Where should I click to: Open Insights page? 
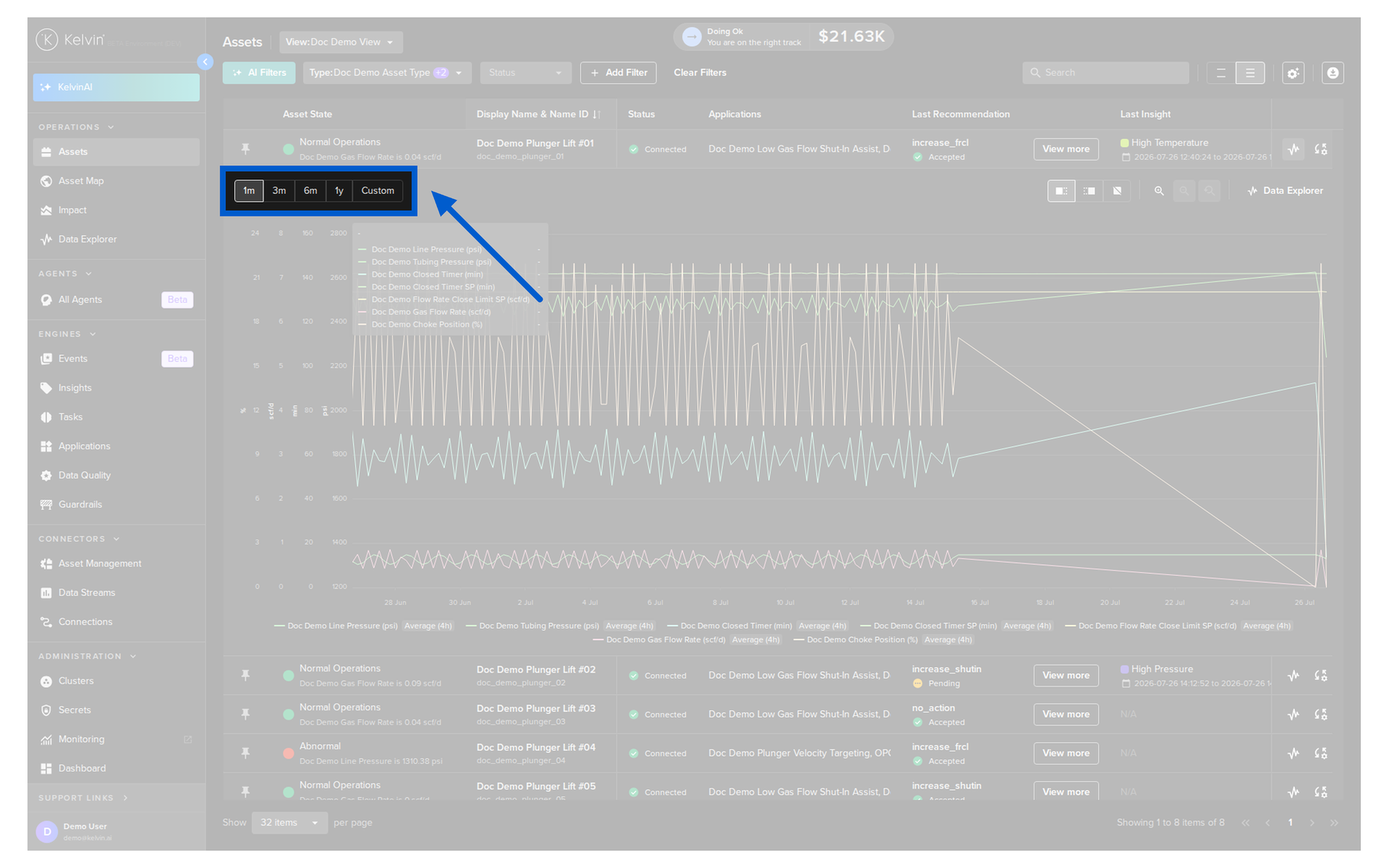tap(116, 388)
